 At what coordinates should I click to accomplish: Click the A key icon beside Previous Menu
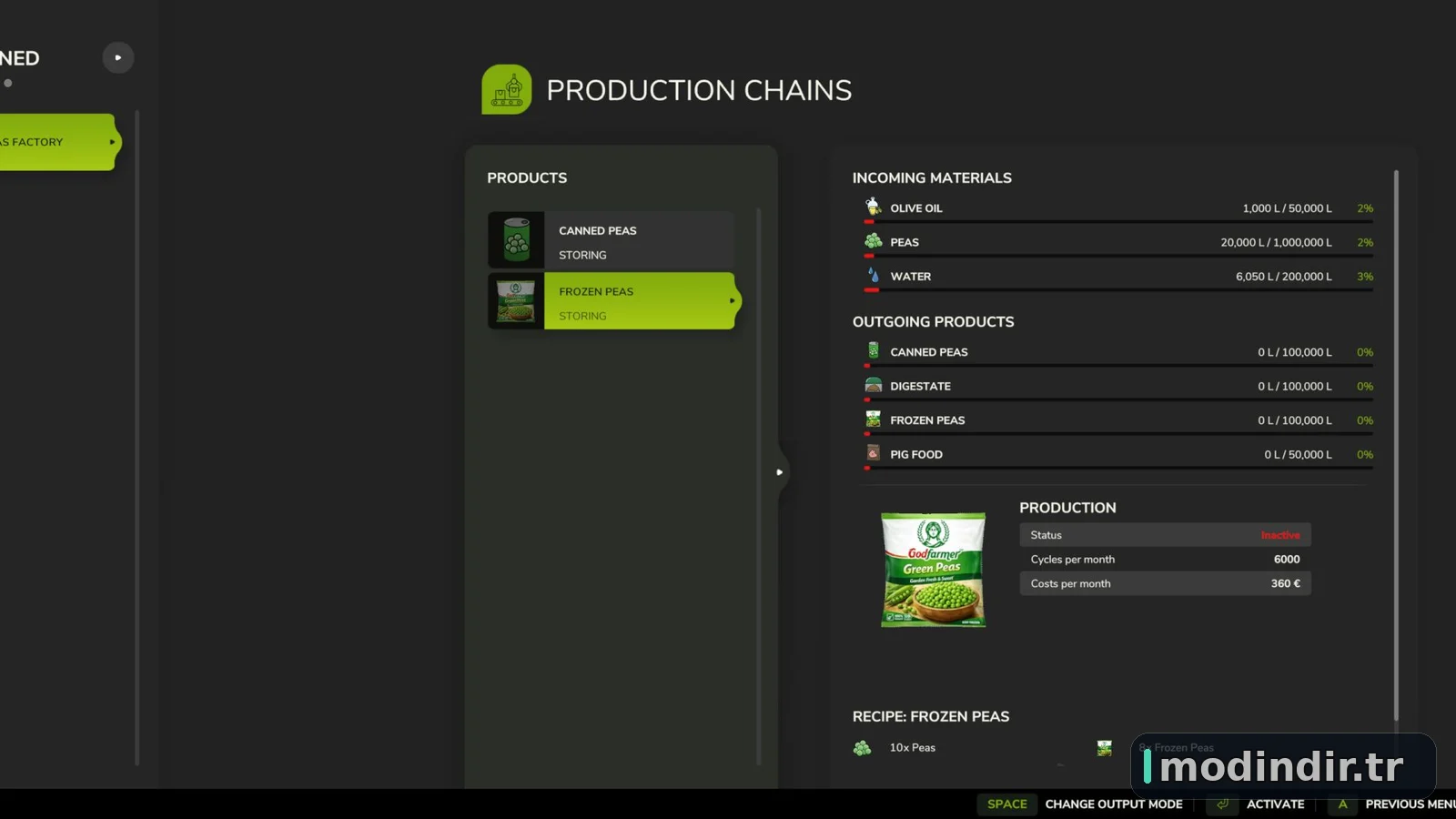coord(1342,804)
